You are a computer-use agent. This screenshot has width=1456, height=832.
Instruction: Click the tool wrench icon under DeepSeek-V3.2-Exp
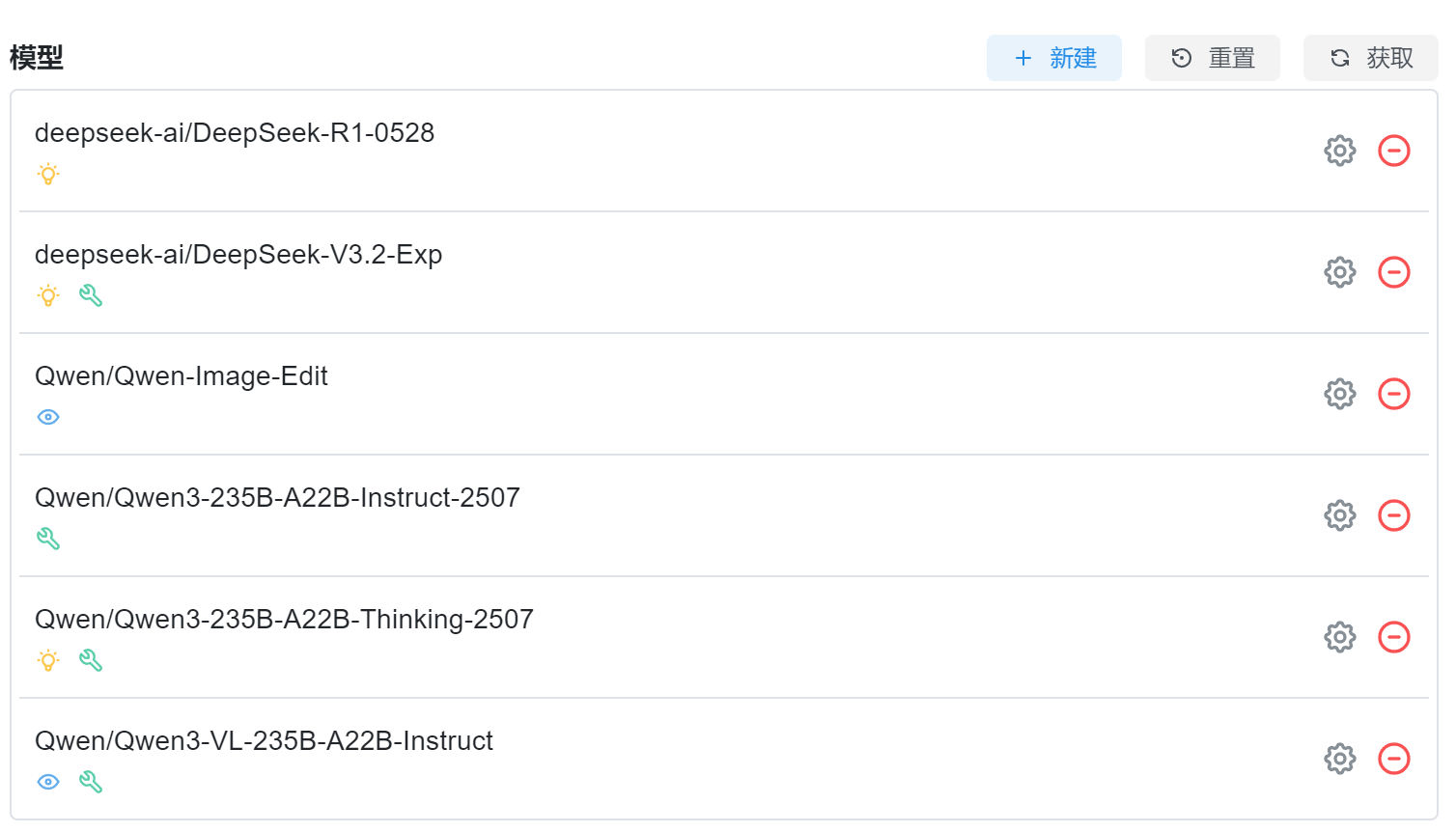click(91, 295)
